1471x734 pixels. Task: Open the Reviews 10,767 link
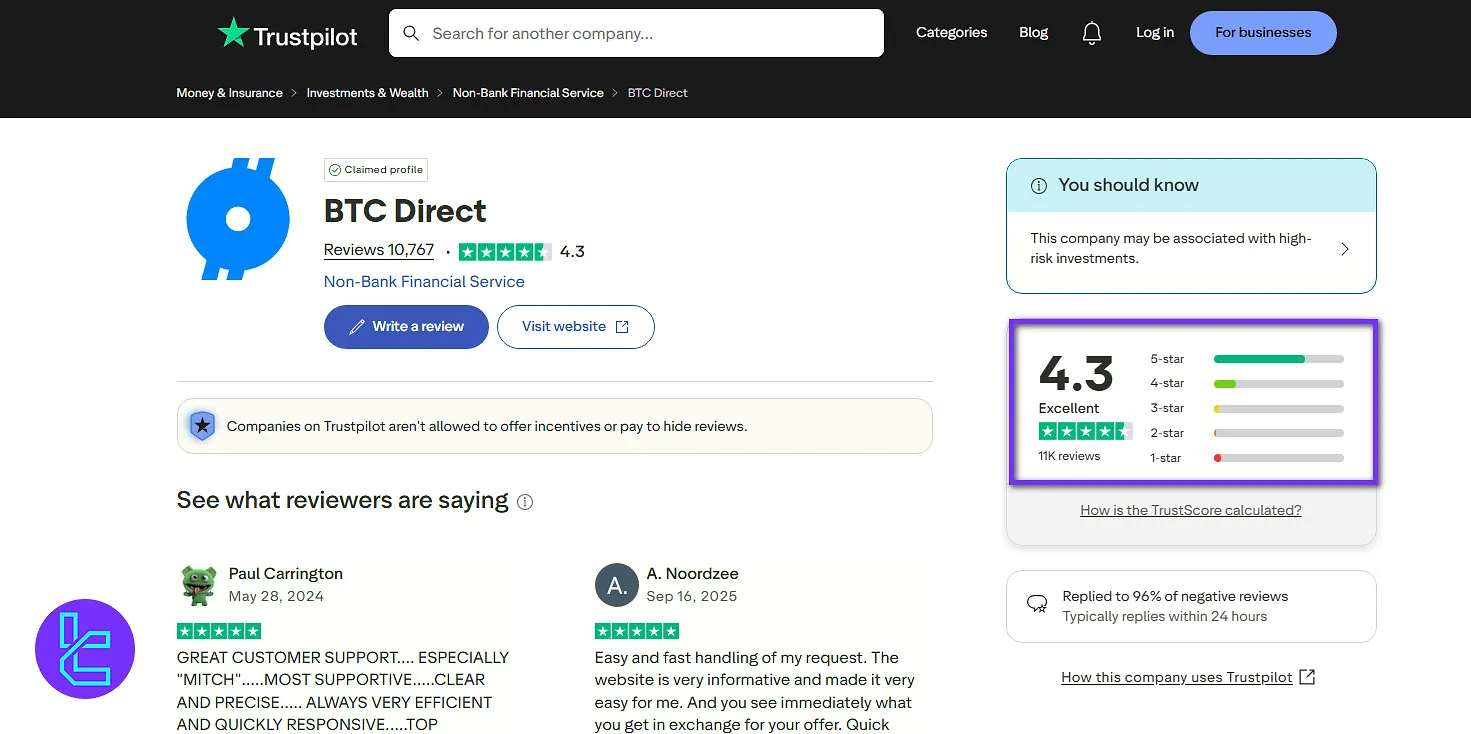pos(378,250)
